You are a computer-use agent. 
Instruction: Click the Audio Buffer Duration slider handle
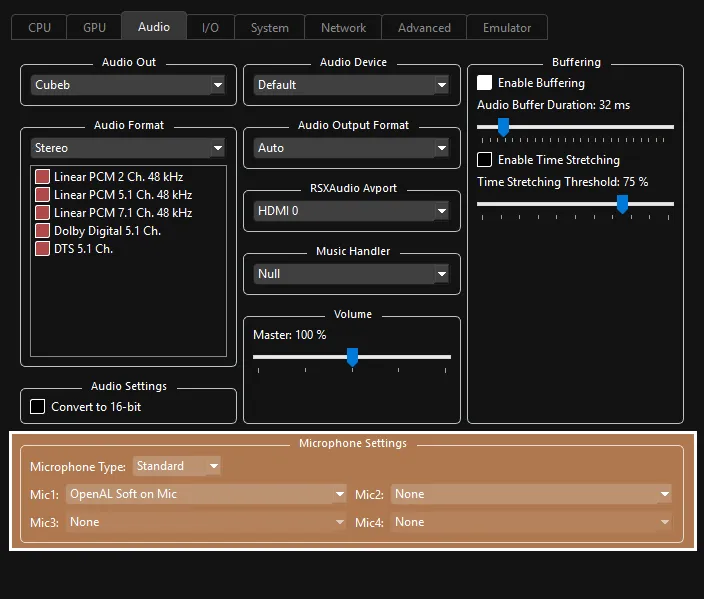click(503, 128)
